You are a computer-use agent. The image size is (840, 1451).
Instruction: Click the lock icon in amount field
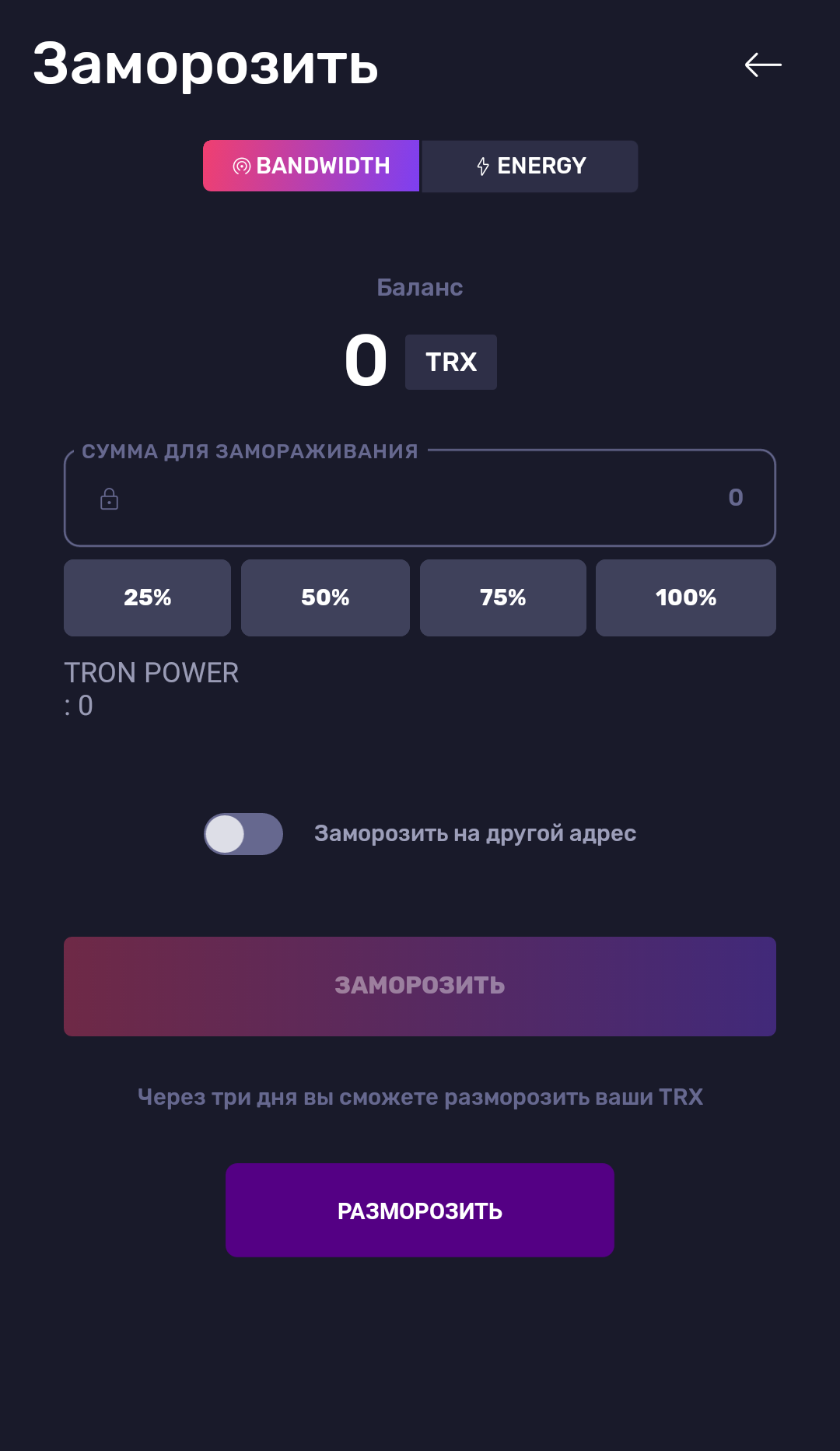click(110, 499)
